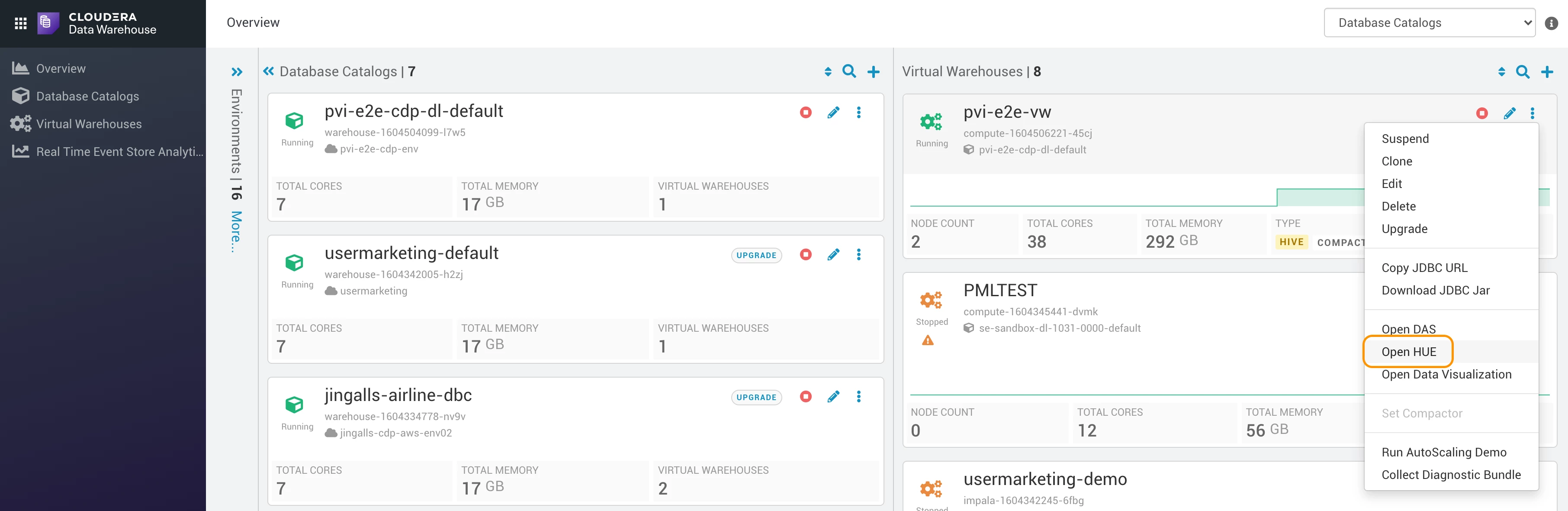Edit the usermarketing-default catalog via pencil icon
Viewport: 1568px width, 511px height.
click(x=833, y=255)
